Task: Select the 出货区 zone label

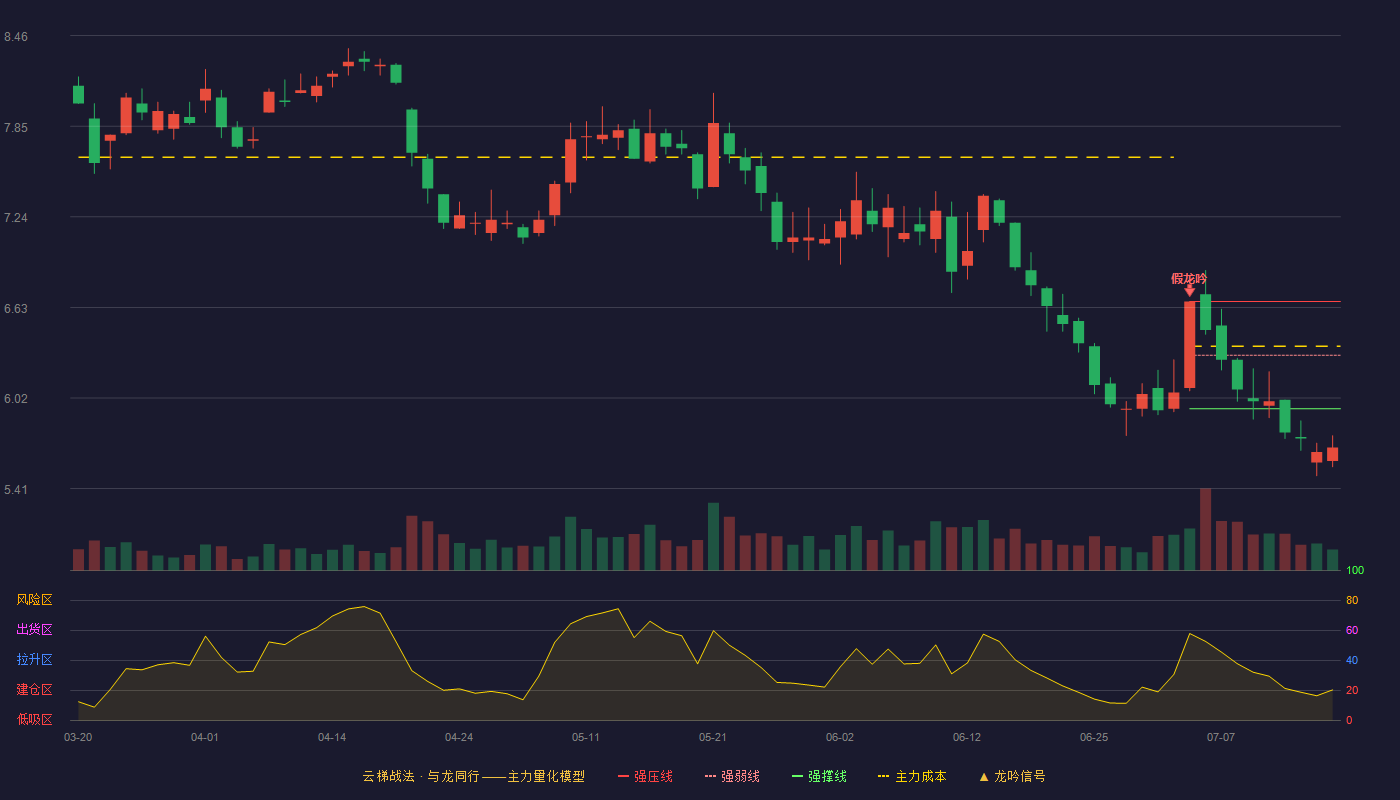Action: 34,630
